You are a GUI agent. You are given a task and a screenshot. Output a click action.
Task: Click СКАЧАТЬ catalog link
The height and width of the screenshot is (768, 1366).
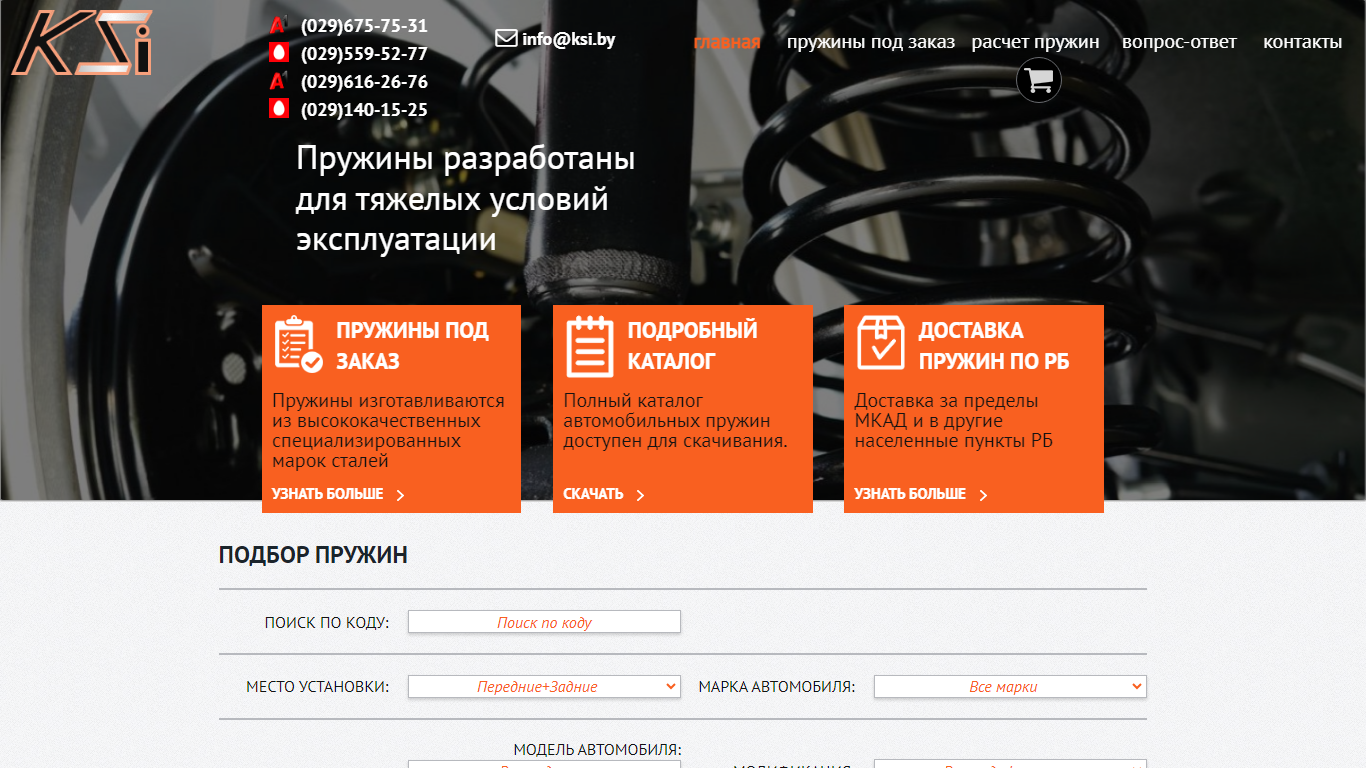click(x=593, y=494)
